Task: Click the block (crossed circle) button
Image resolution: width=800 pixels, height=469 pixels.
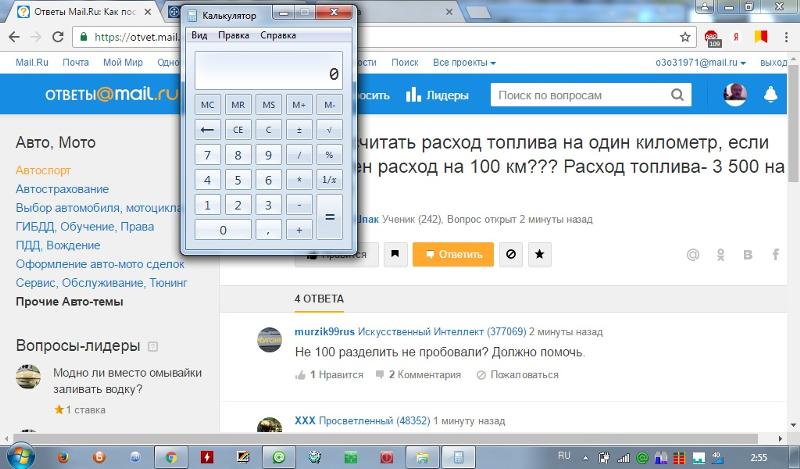Action: click(511, 254)
